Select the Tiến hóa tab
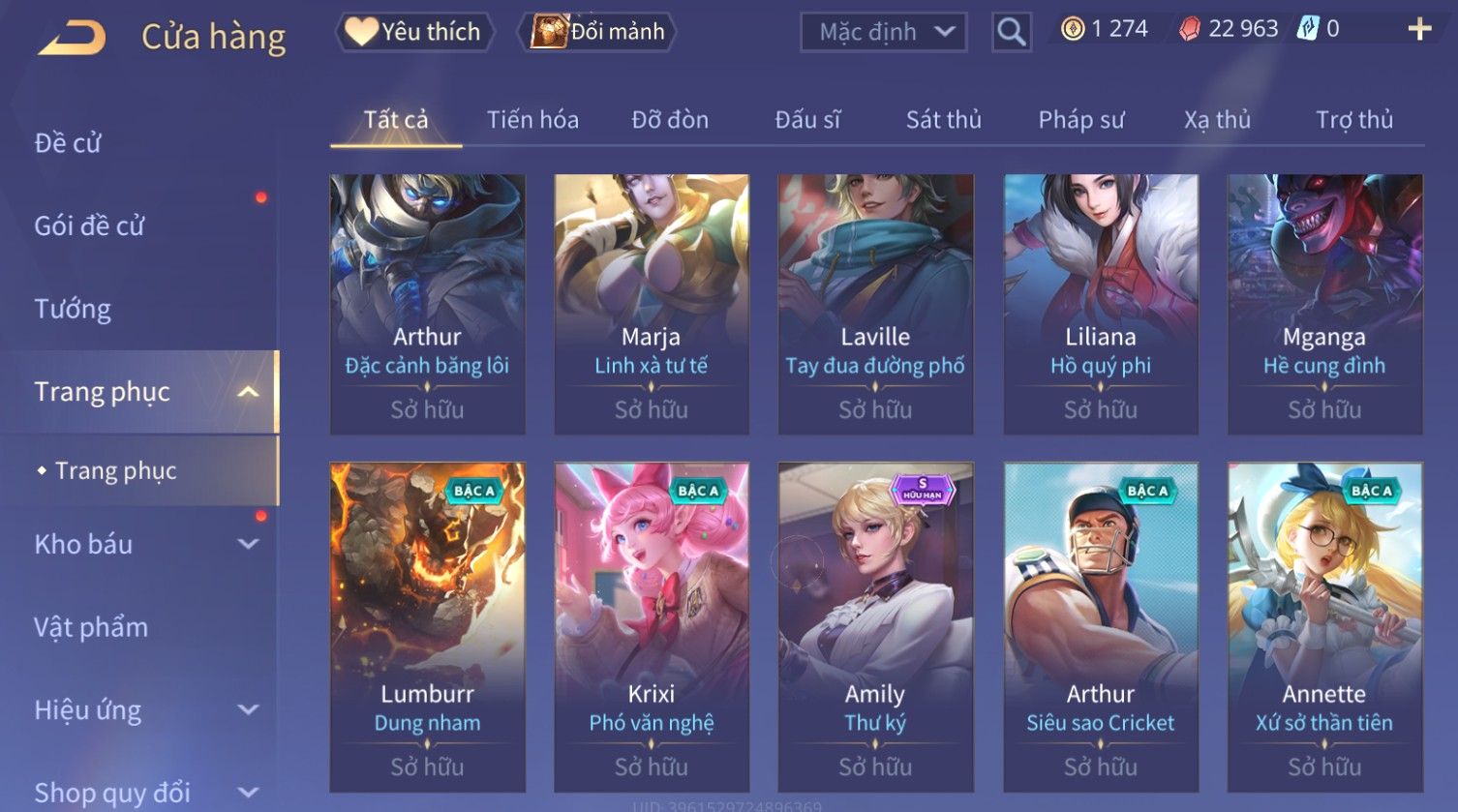The width and height of the screenshot is (1458, 812). [x=532, y=120]
